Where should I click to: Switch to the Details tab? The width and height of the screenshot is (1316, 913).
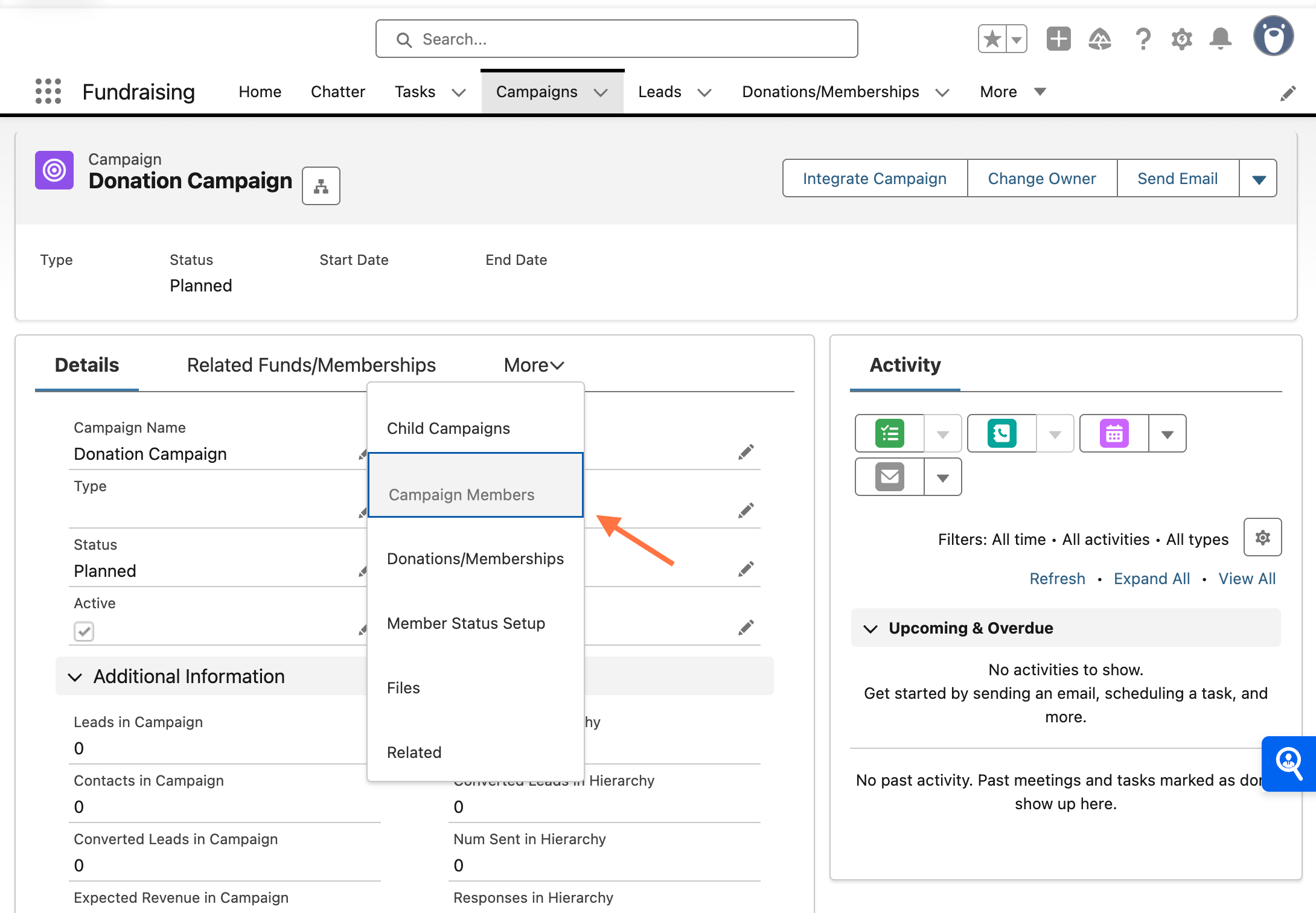click(87, 365)
